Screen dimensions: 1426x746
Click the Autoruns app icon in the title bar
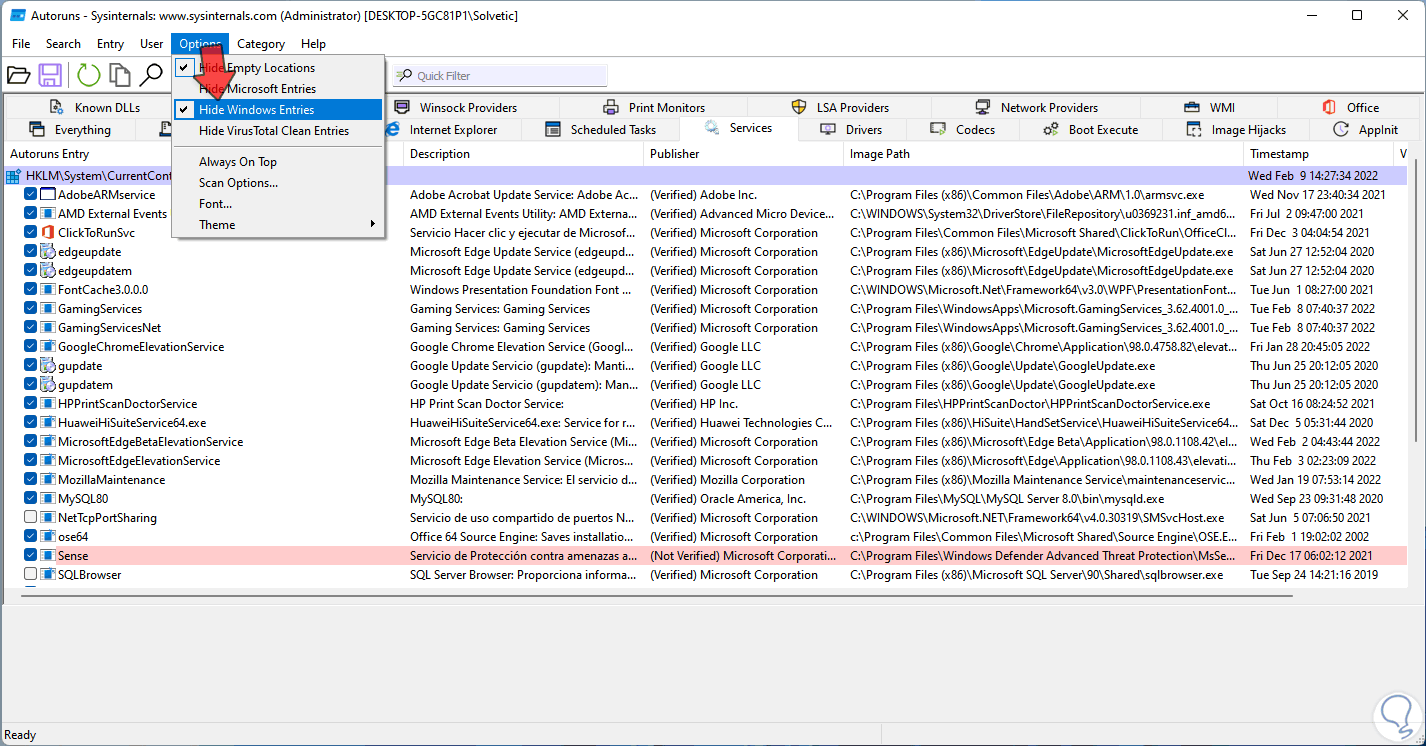point(18,15)
